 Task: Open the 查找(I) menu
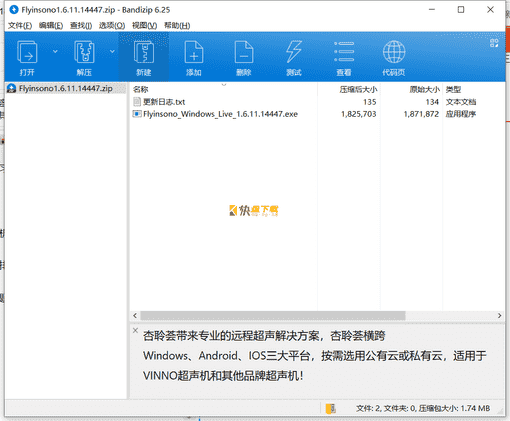(81, 26)
